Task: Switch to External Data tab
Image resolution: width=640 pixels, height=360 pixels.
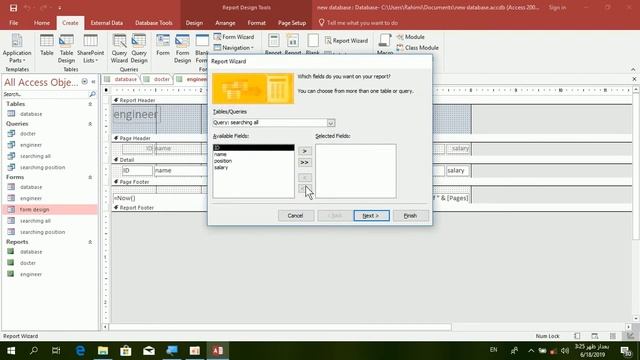Action: coord(107,23)
